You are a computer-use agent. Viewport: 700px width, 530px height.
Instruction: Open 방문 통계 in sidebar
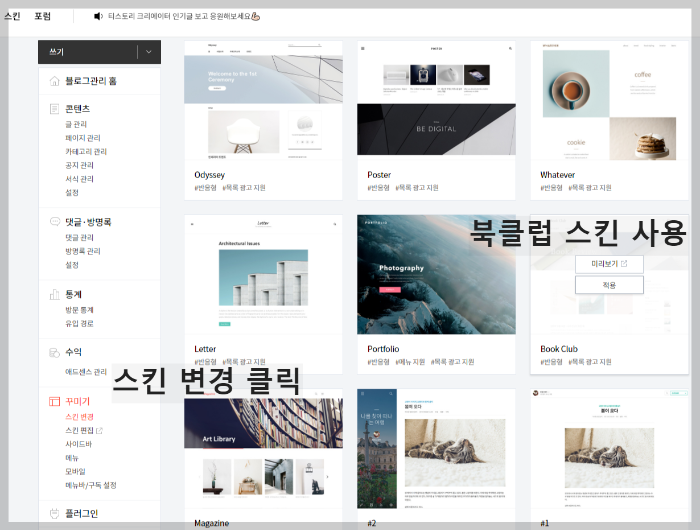point(79,310)
